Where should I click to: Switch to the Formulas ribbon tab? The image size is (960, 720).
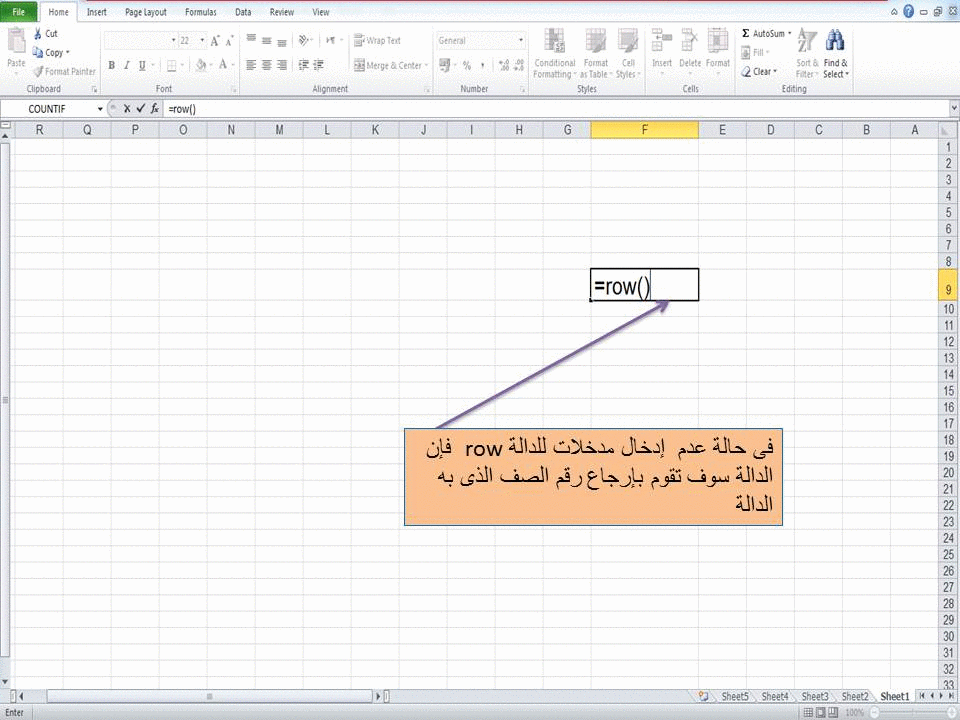pos(200,12)
